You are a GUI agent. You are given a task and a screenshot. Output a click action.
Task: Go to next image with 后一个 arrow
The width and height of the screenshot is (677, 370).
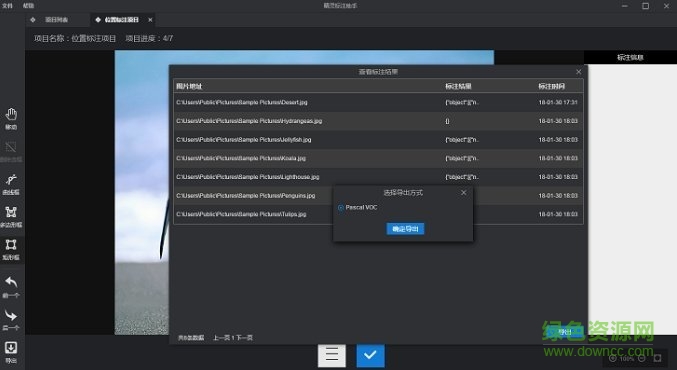pos(11,320)
